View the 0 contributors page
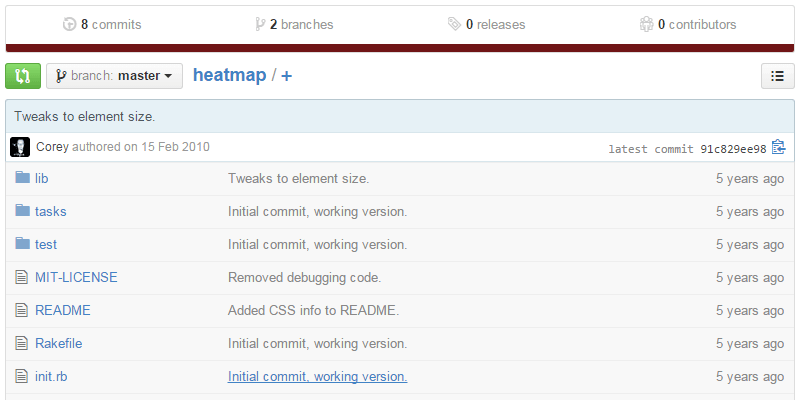The width and height of the screenshot is (800, 400). click(688, 24)
